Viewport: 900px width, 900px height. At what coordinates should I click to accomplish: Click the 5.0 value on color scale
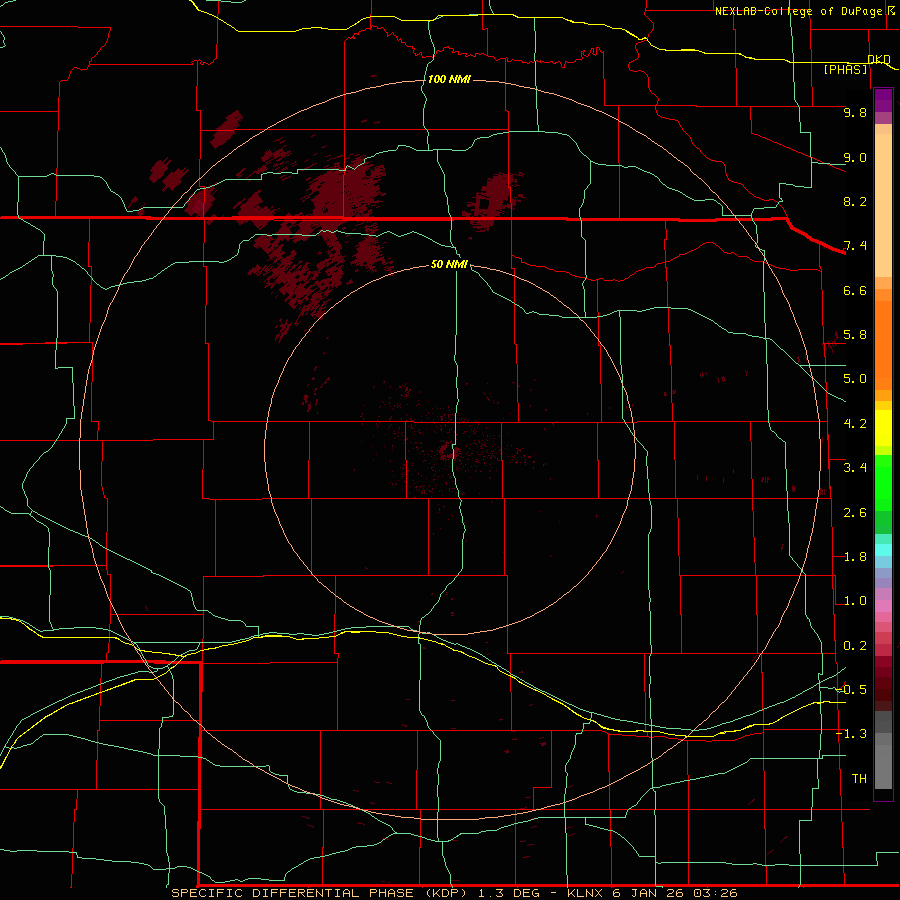coord(855,379)
